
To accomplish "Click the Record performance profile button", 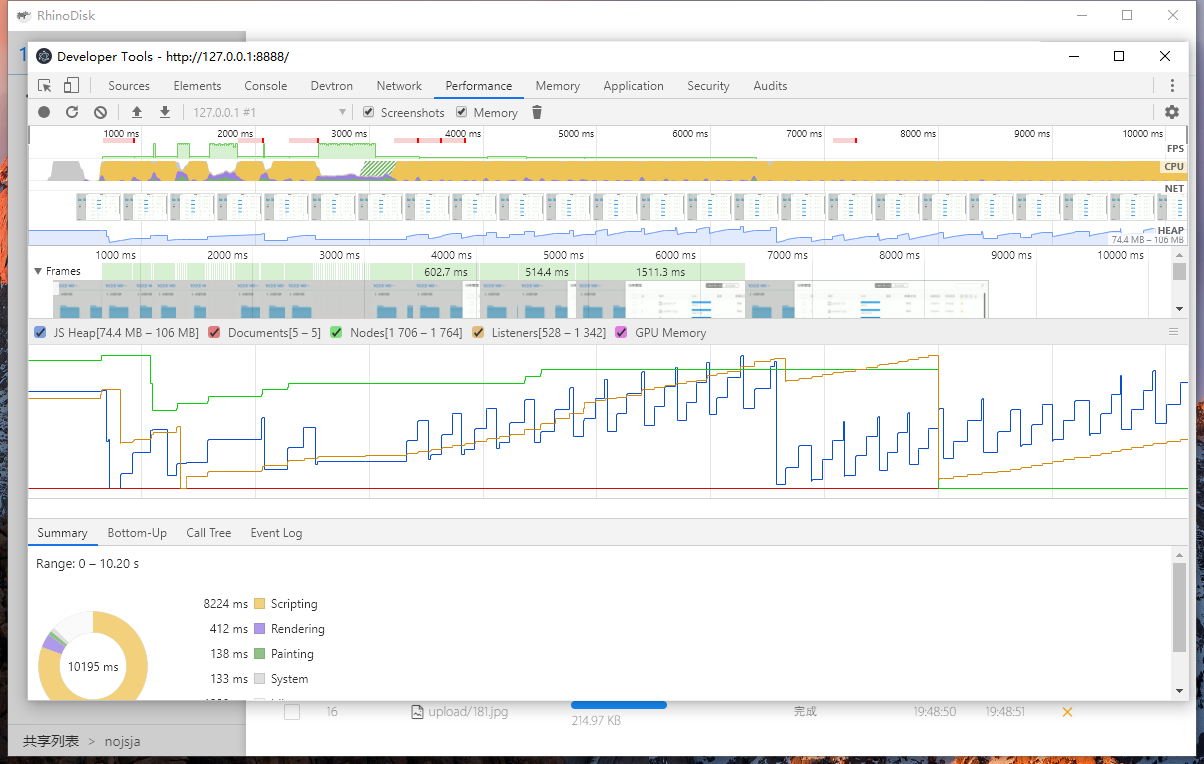I will (x=44, y=113).
